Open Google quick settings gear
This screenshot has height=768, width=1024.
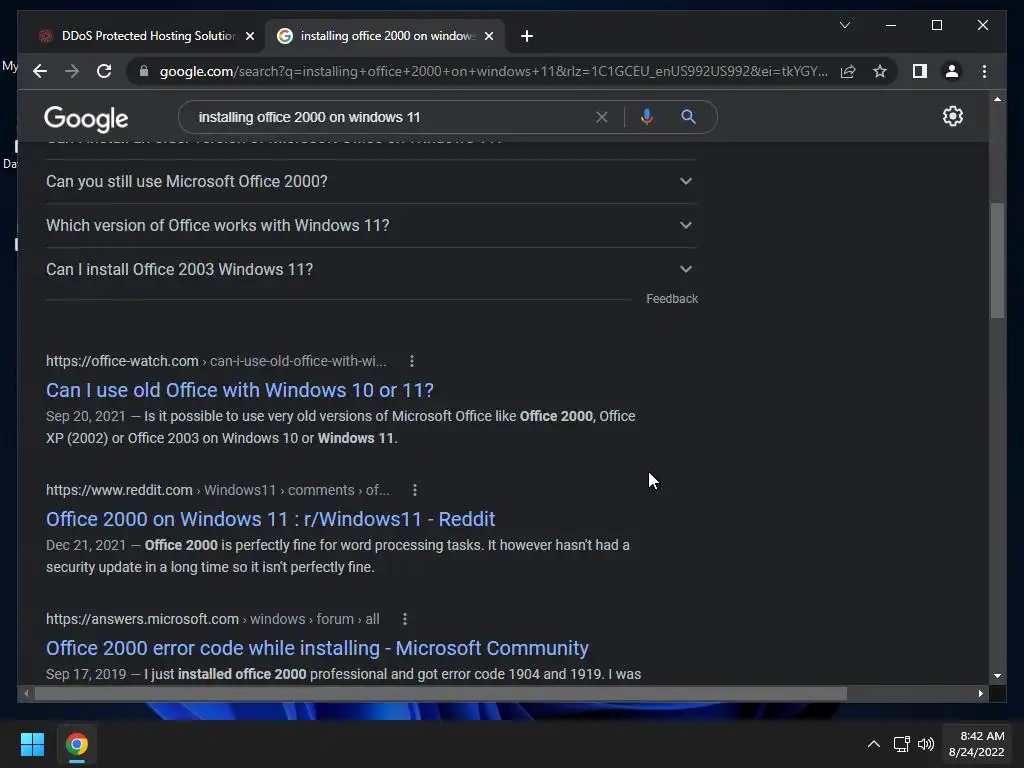(952, 116)
